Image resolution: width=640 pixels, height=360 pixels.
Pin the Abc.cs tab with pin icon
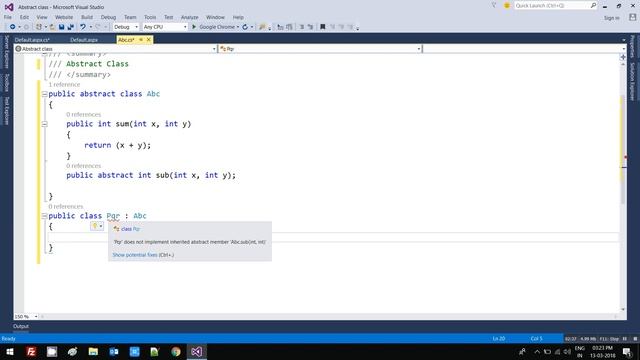(x=141, y=40)
